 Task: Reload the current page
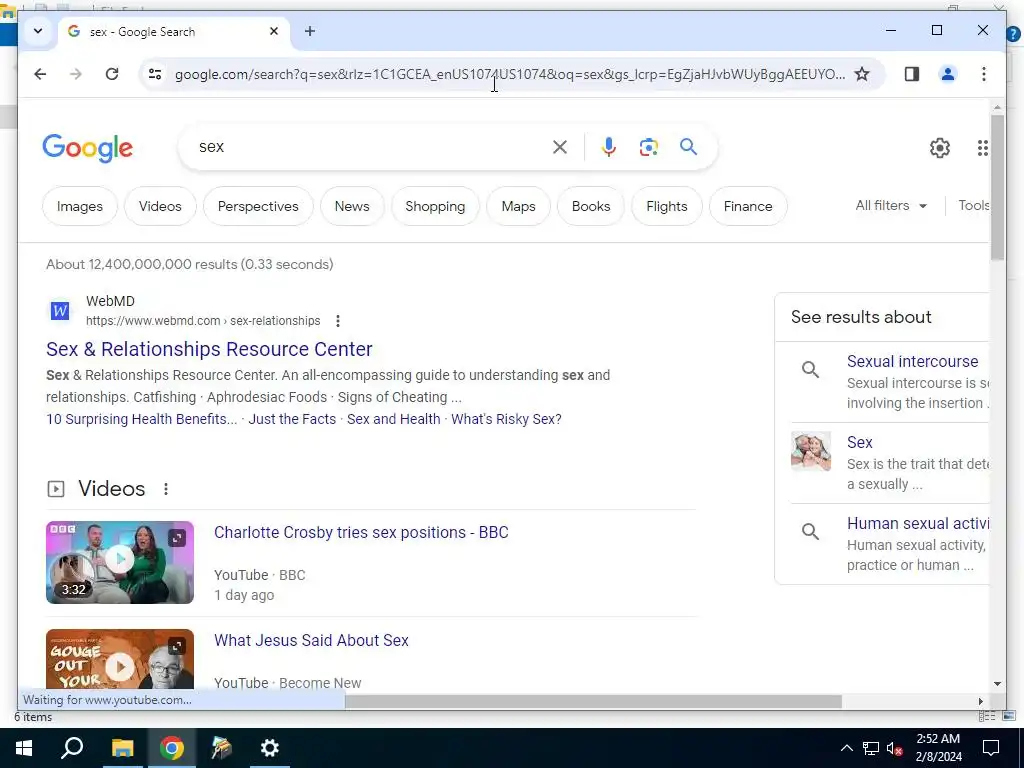[x=112, y=74]
